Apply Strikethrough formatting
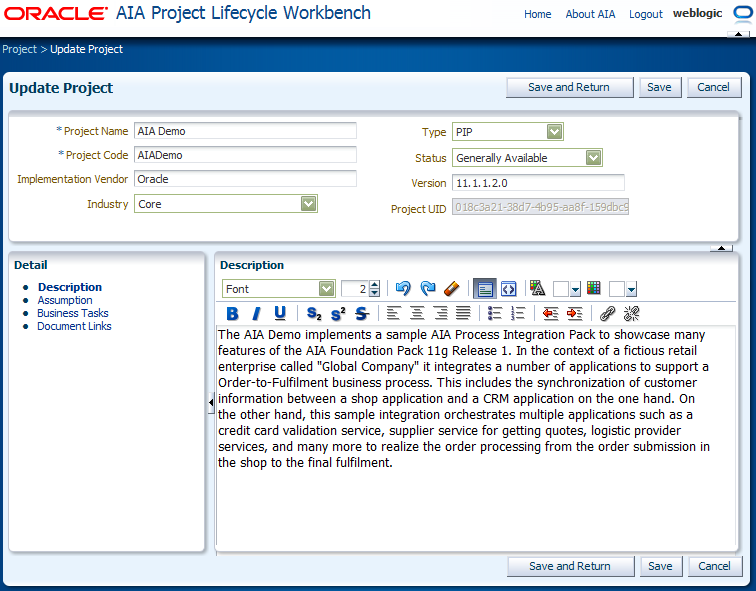 pyautogui.click(x=362, y=314)
